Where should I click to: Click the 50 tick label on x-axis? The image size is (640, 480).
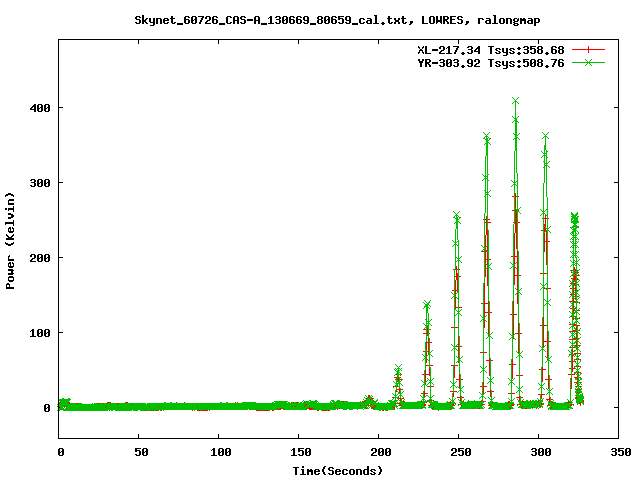pyautogui.click(x=141, y=452)
